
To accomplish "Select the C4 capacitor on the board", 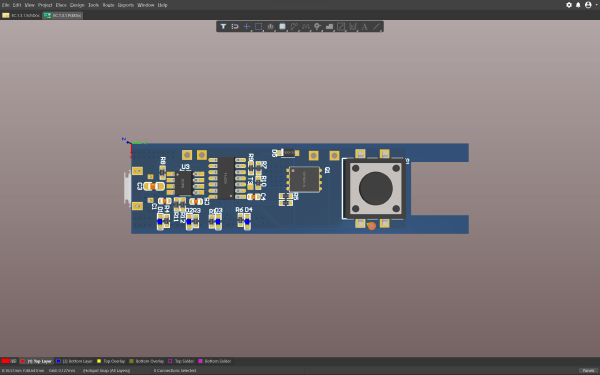I will [x=253, y=197].
